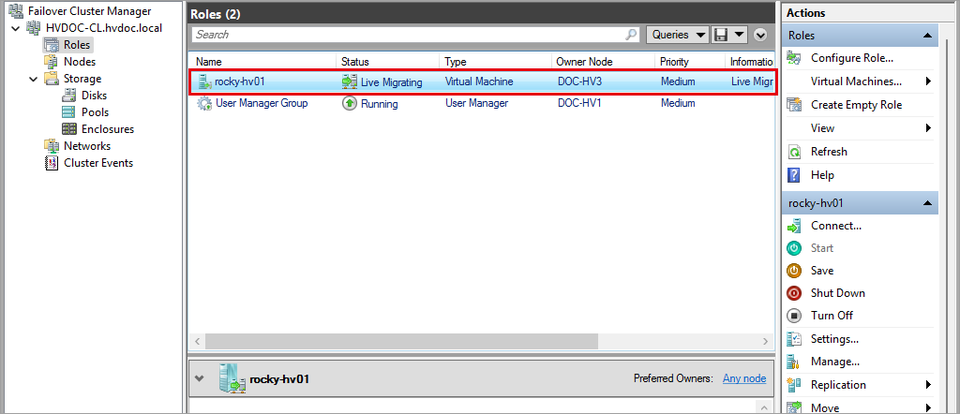
Task: Click the Settings... action text
Action: pos(834,339)
